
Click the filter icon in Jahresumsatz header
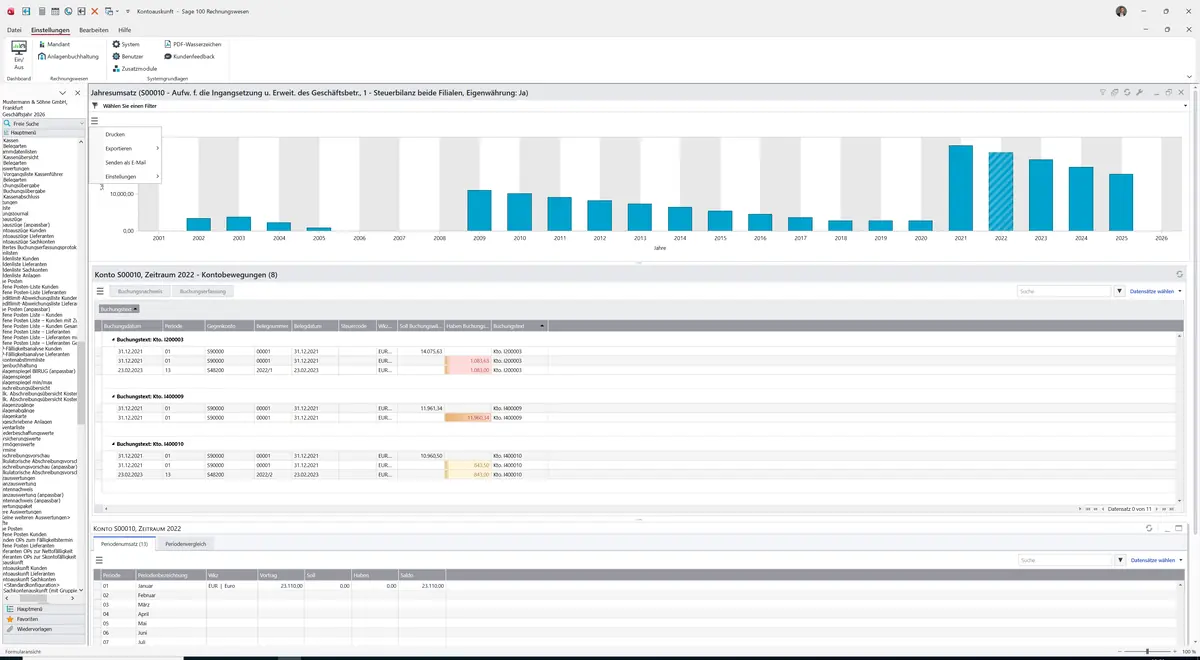coord(1102,92)
